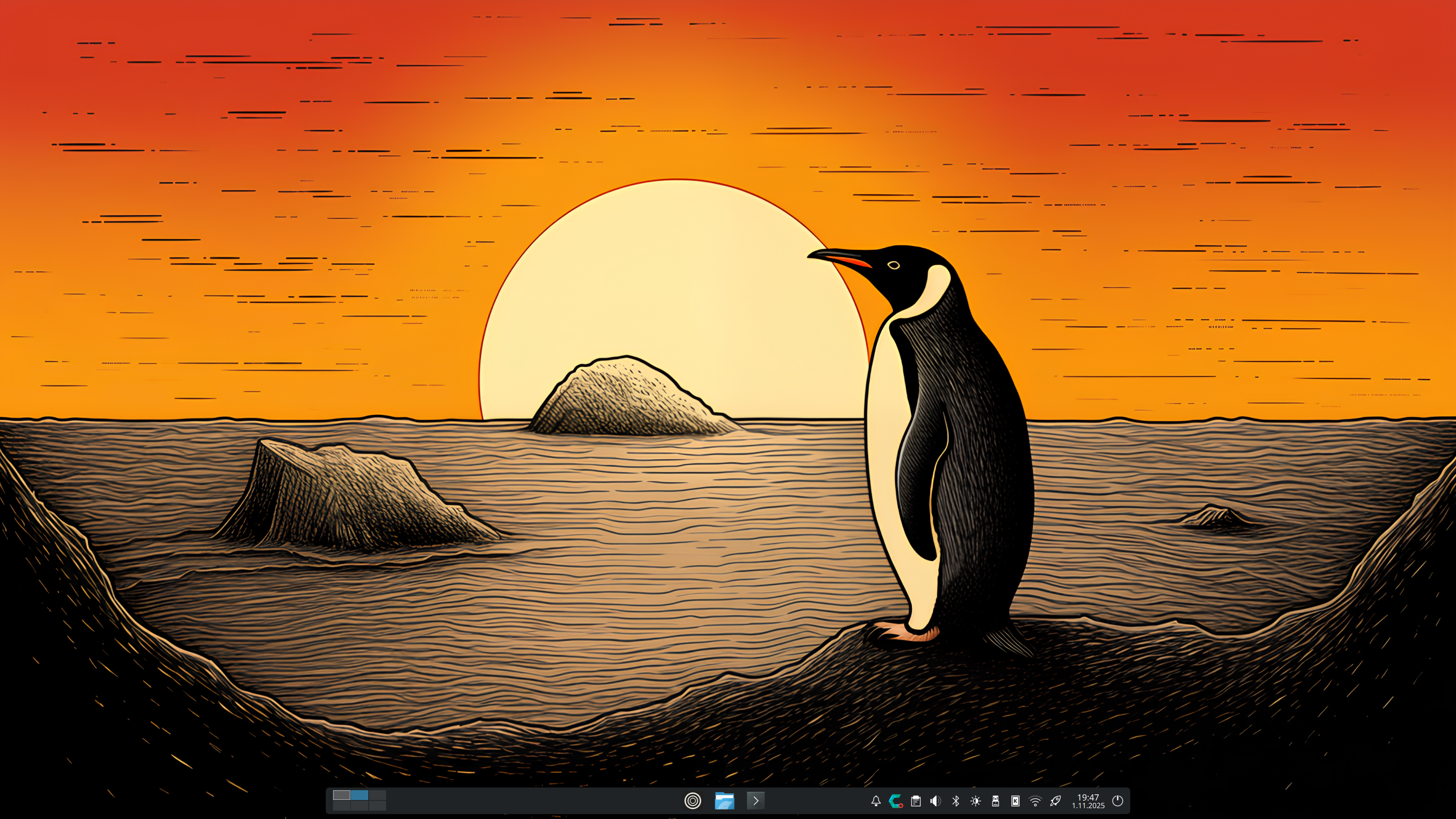Open the rocket power profile icon
This screenshot has height=819, width=1456.
click(x=1055, y=801)
